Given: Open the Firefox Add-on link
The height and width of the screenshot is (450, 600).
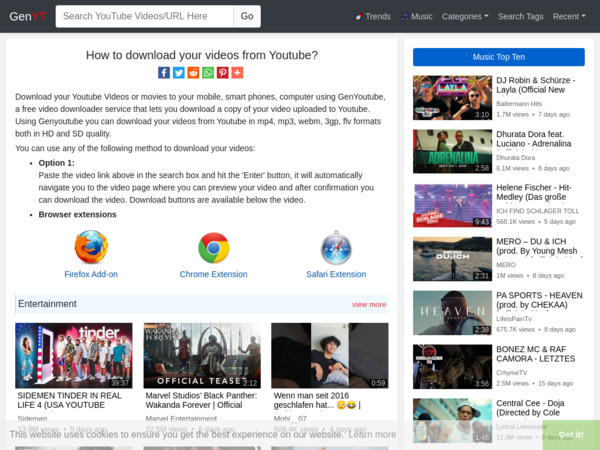Looking at the screenshot, I should pyautogui.click(x=91, y=274).
